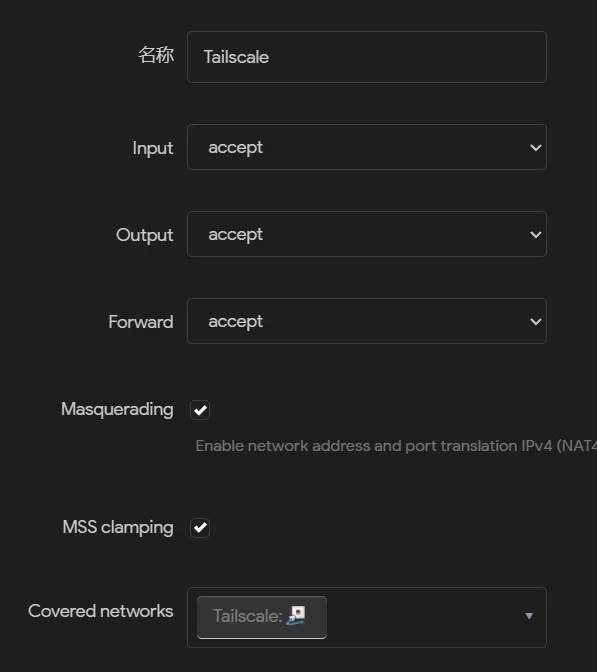This screenshot has width=597, height=672.
Task: Uncheck the MSS clamping checkbox
Action: tap(200, 528)
